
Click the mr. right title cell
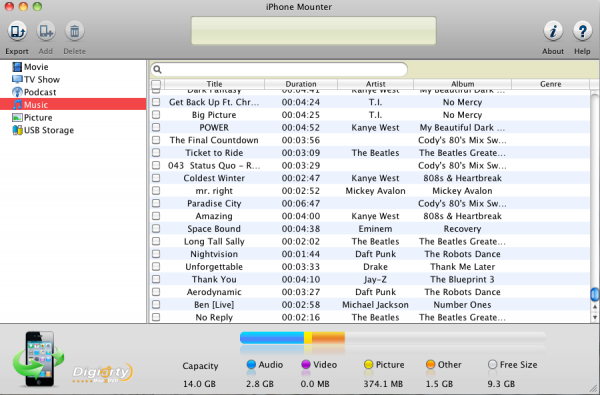214,191
